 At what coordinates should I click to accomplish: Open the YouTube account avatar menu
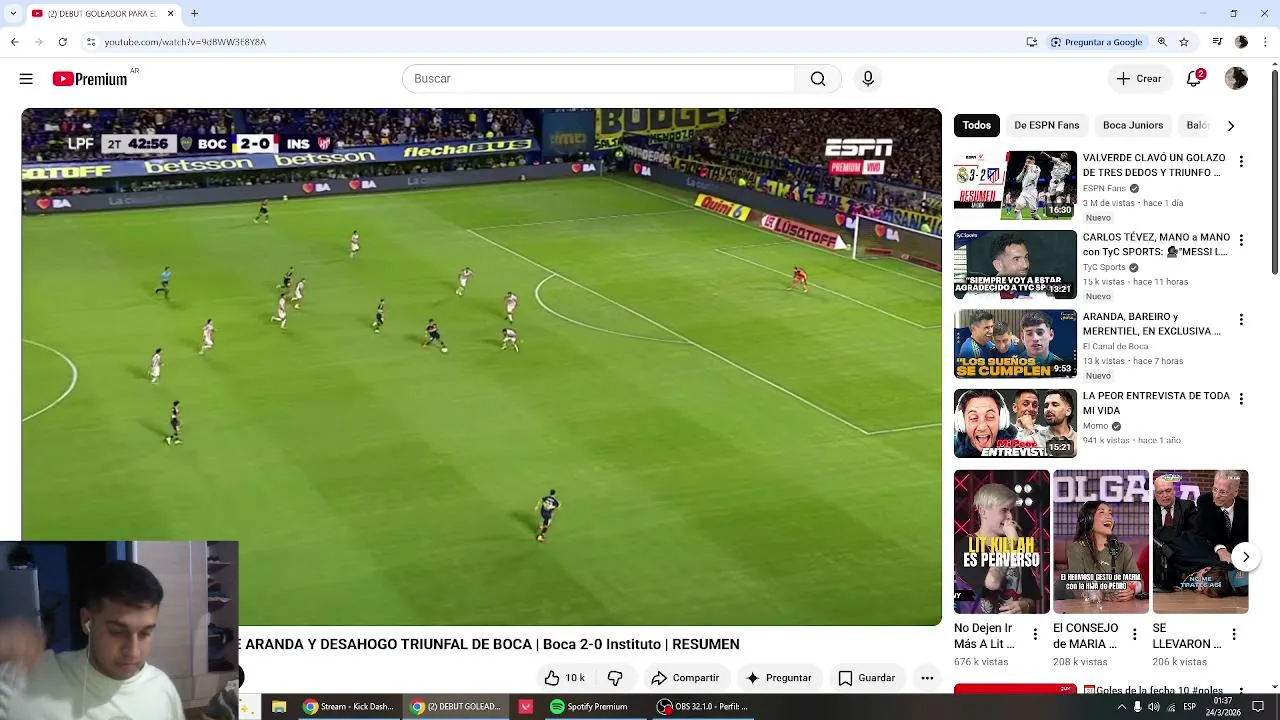(1236, 78)
